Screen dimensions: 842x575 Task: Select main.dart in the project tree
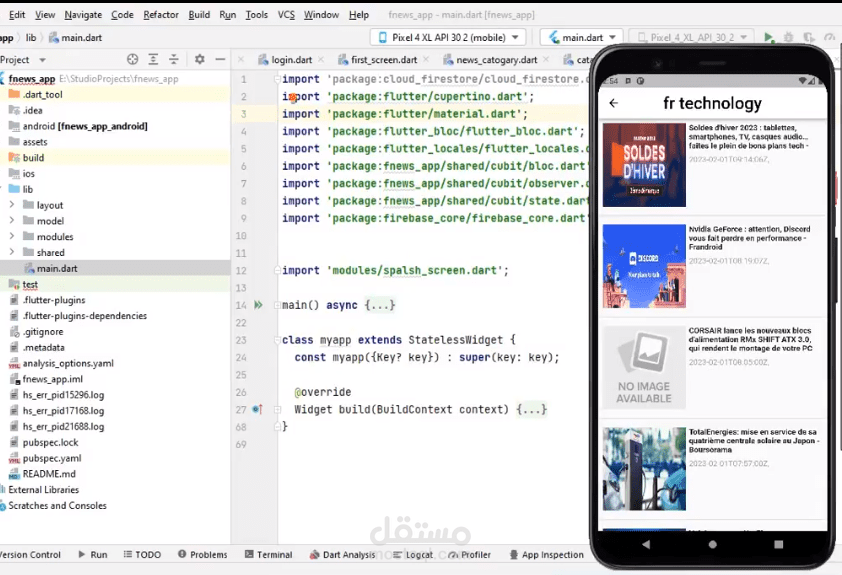click(57, 268)
